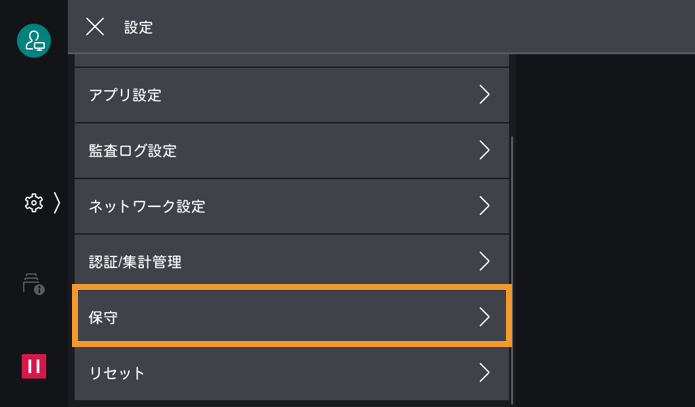
Task: Open the green user login icon
Action: pos(34,41)
